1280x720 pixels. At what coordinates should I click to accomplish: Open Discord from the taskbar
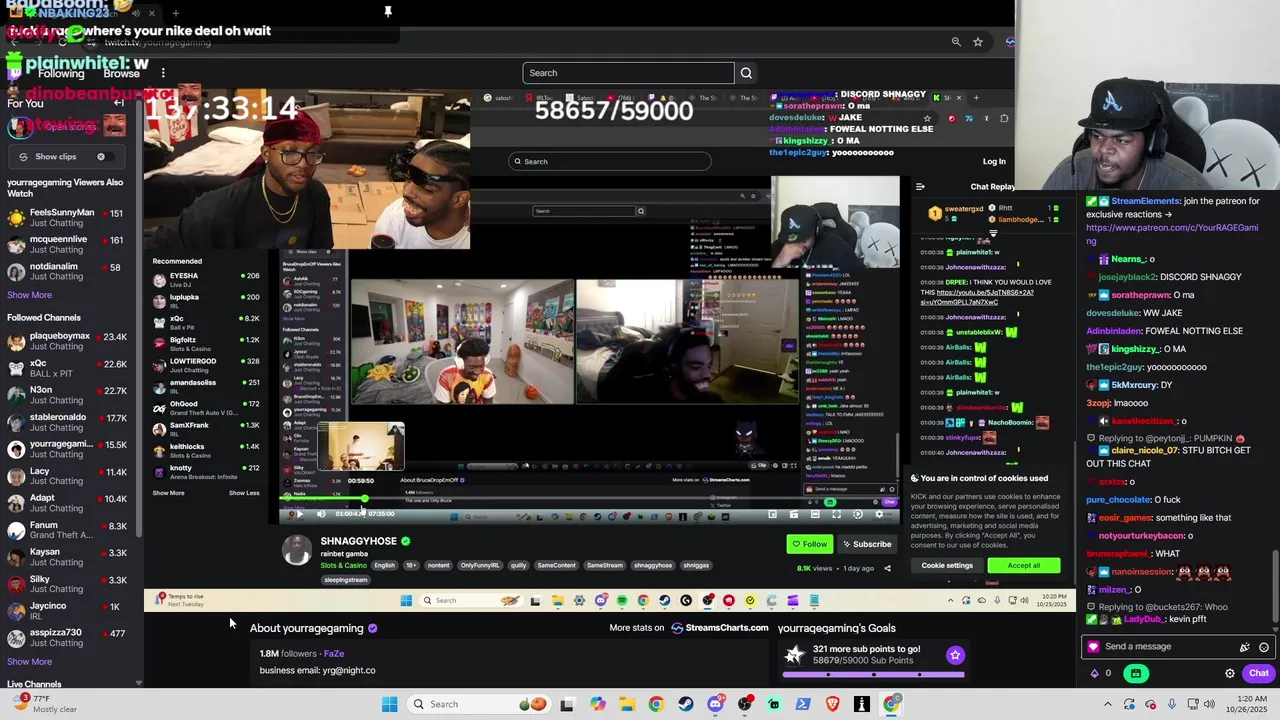(x=715, y=704)
